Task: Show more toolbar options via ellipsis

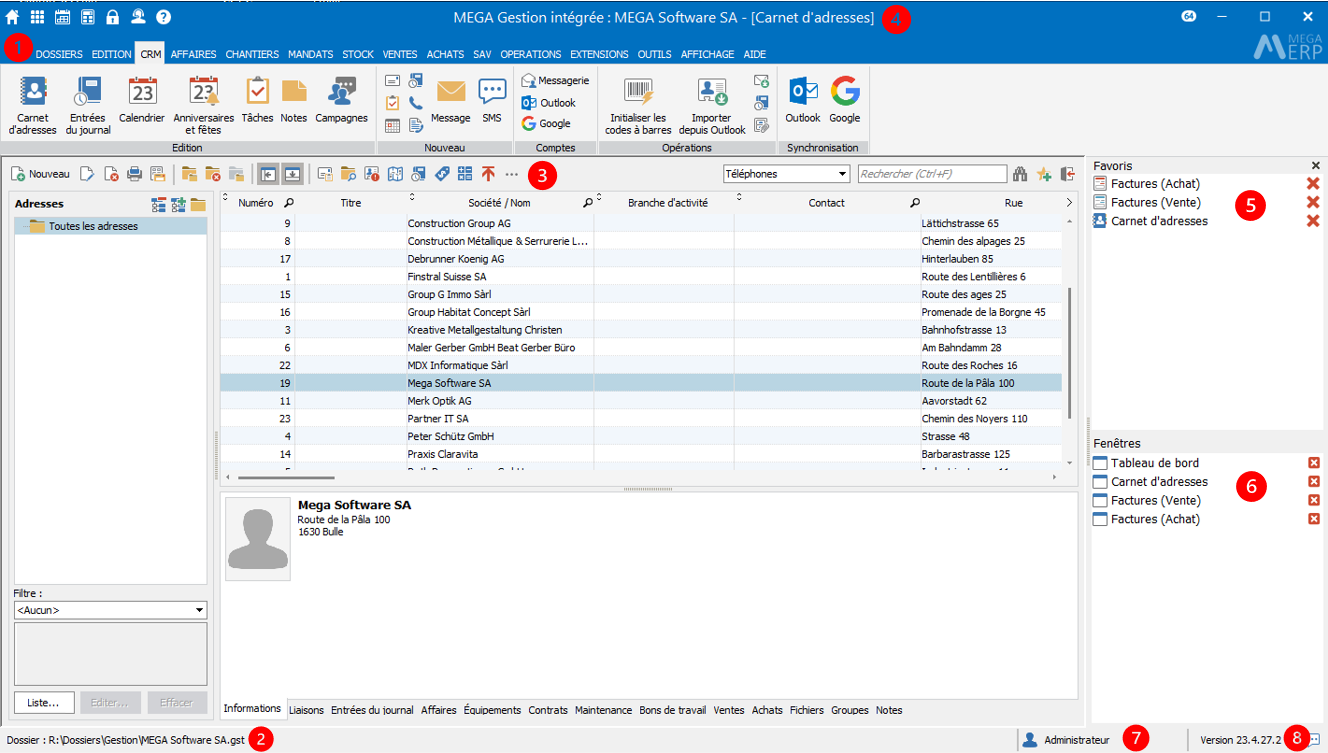Action: tap(512, 174)
